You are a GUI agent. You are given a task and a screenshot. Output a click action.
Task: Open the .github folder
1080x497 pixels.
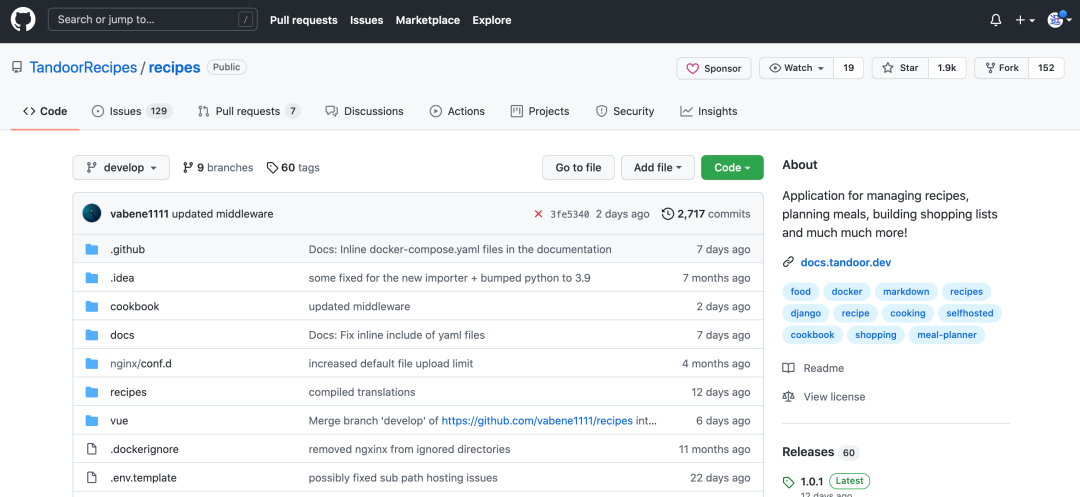[x=127, y=249]
